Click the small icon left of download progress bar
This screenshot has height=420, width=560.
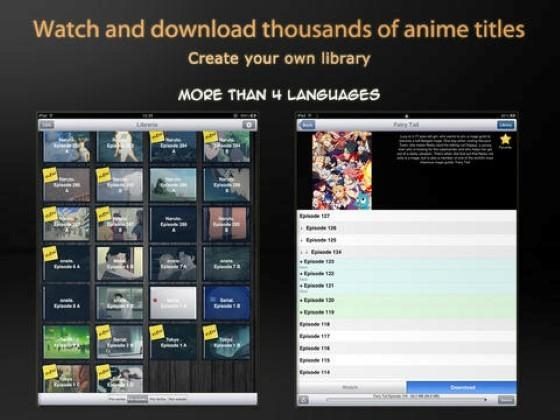303,400
